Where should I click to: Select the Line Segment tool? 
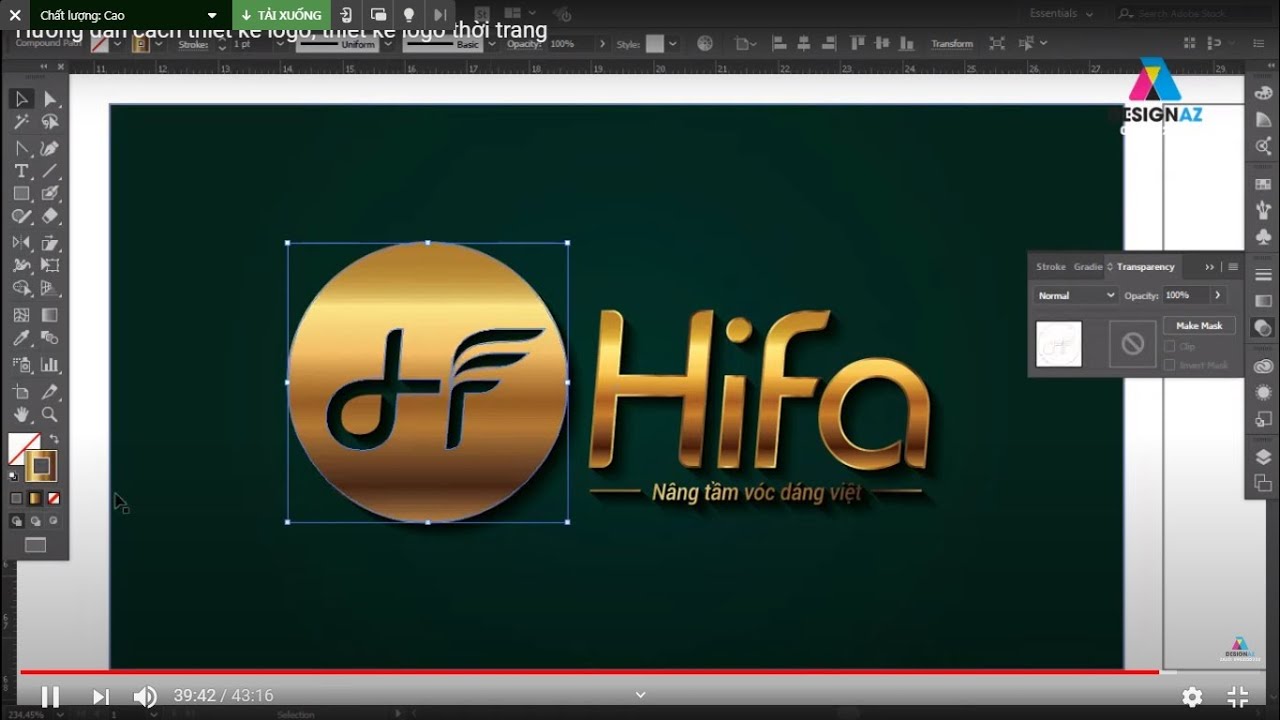point(49,171)
